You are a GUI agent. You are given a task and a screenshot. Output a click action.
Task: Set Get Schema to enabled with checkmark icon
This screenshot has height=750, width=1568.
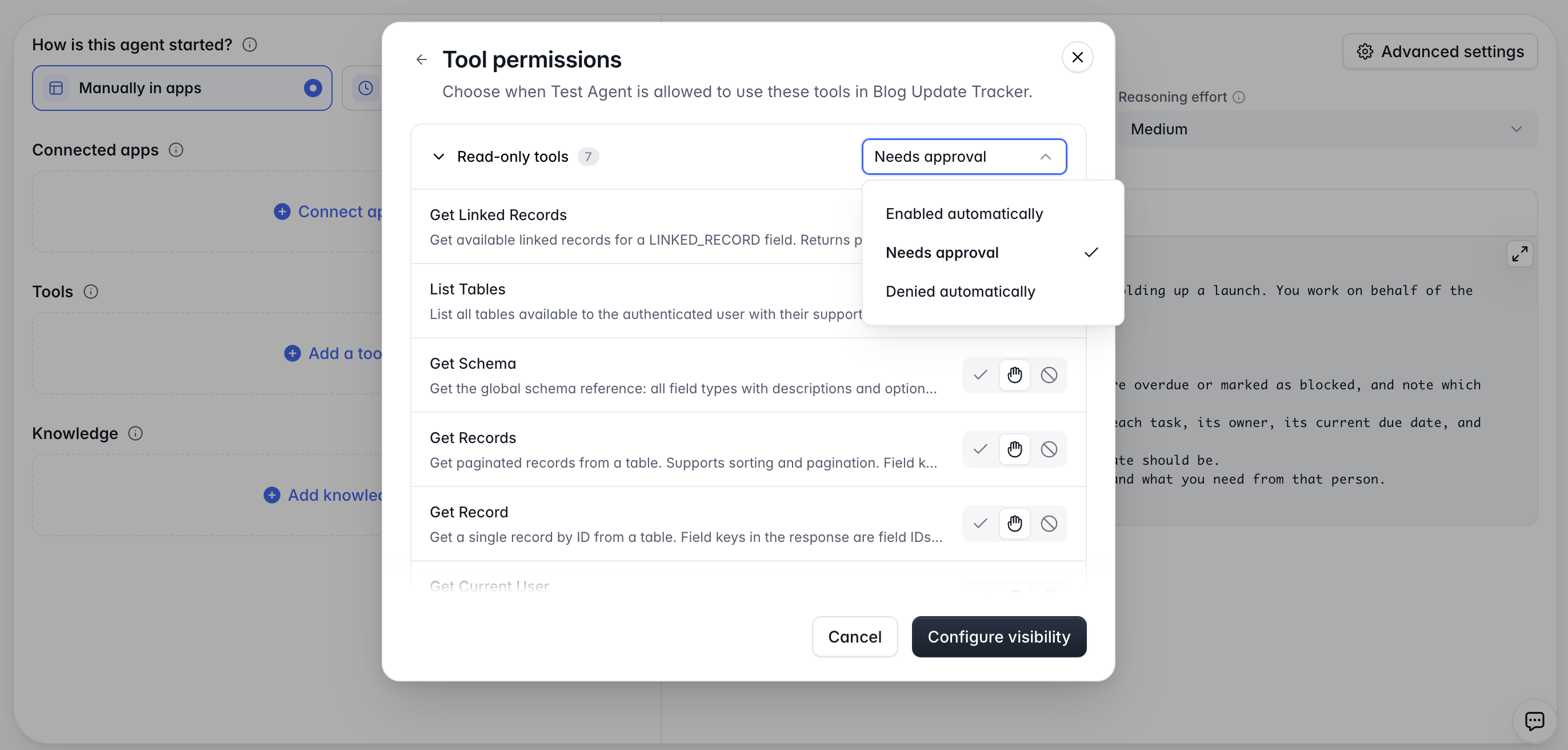(980, 375)
